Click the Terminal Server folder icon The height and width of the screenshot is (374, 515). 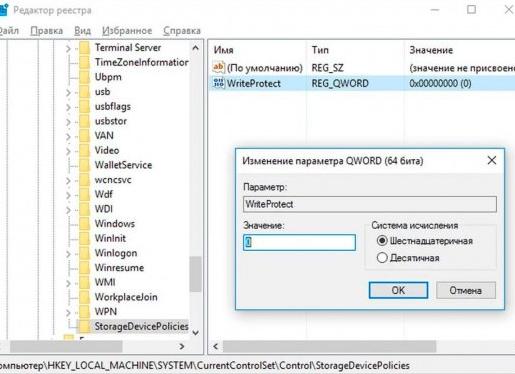click(85, 48)
